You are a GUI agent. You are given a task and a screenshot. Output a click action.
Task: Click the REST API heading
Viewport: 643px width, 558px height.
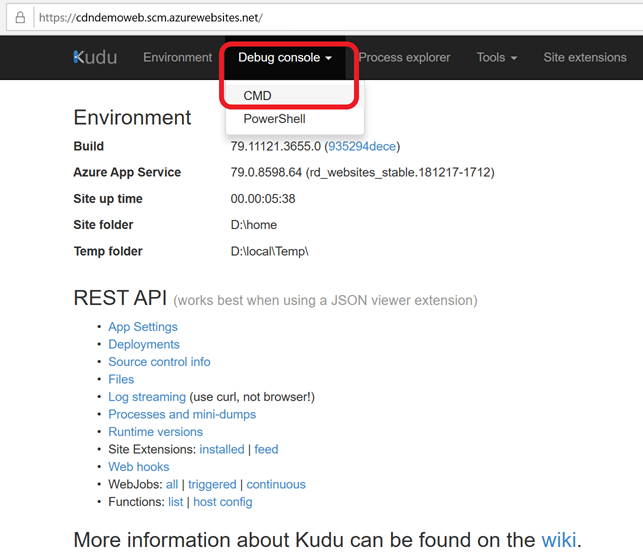click(x=120, y=298)
